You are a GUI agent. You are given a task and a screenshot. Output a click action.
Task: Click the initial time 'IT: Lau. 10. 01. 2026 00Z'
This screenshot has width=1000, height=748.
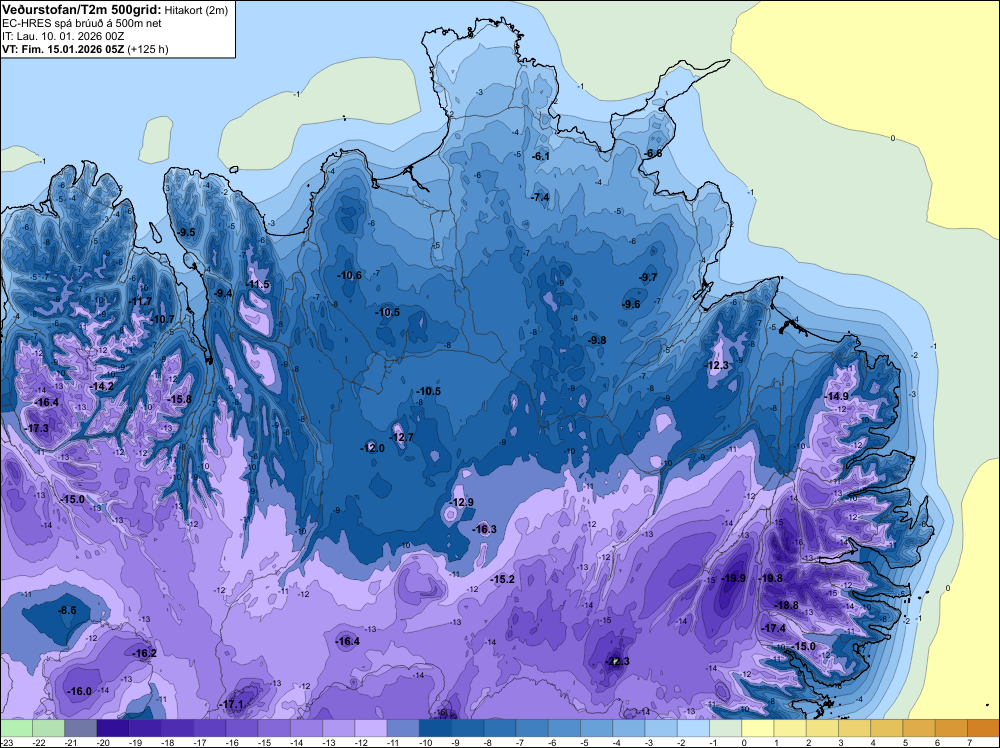tap(62, 36)
